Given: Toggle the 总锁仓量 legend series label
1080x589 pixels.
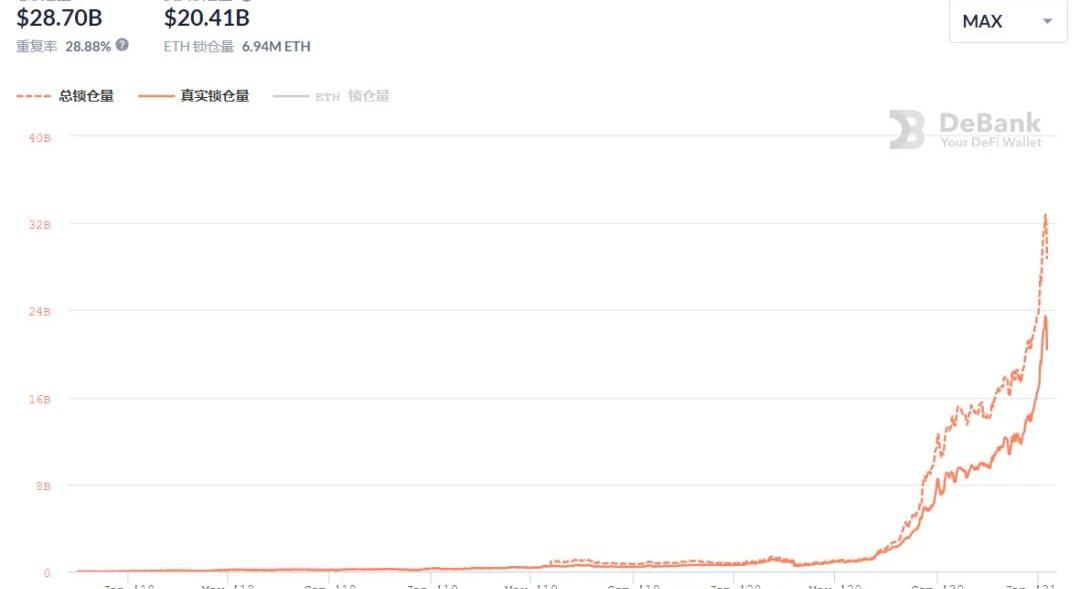Looking at the screenshot, I should tap(86, 96).
